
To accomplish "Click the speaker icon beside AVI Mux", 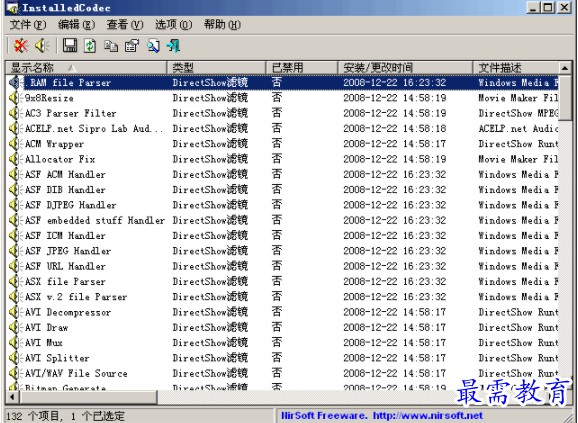I will click(x=15, y=343).
